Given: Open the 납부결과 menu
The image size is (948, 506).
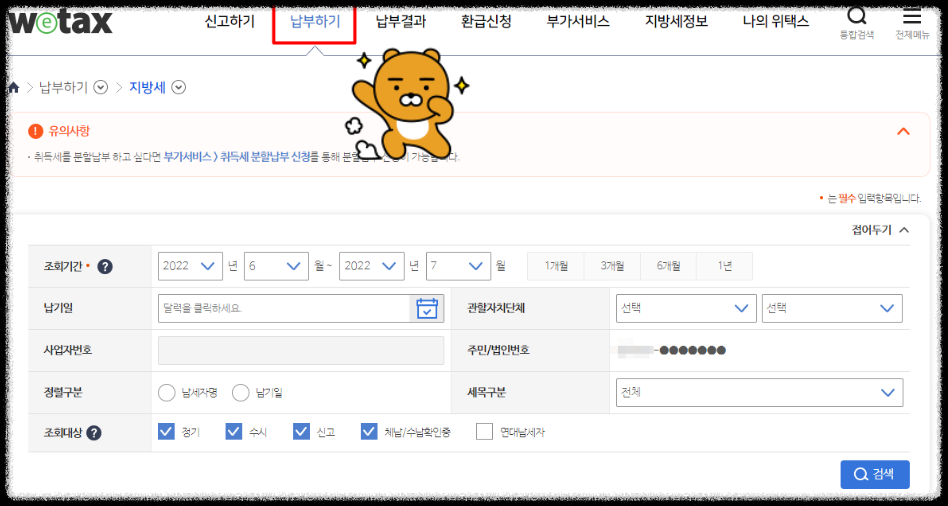Looking at the screenshot, I should coord(401,22).
